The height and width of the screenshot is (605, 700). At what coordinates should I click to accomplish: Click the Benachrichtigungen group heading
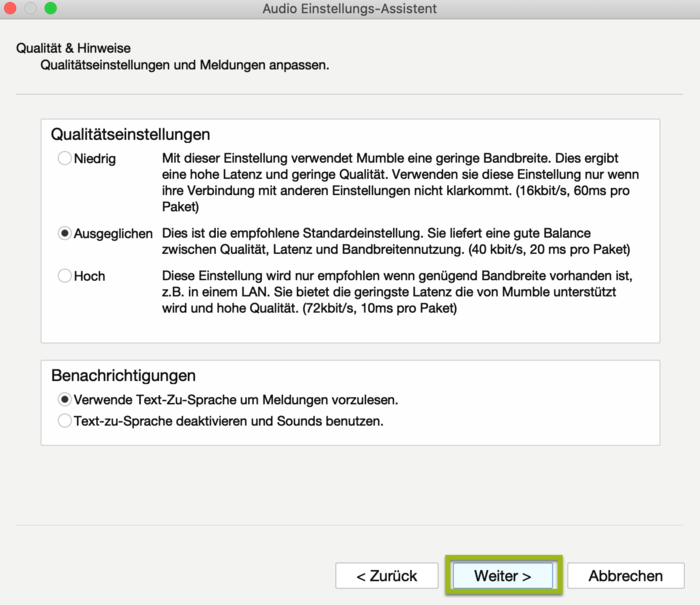click(x=123, y=376)
